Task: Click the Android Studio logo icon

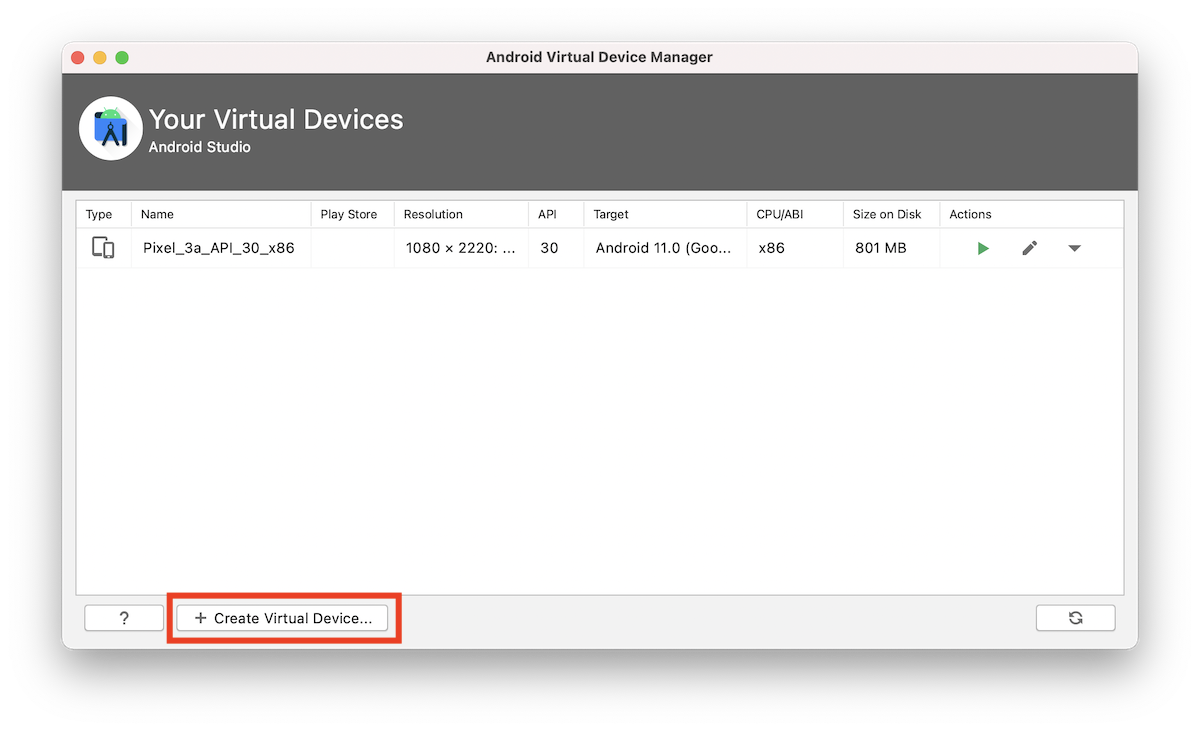Action: [x=111, y=128]
